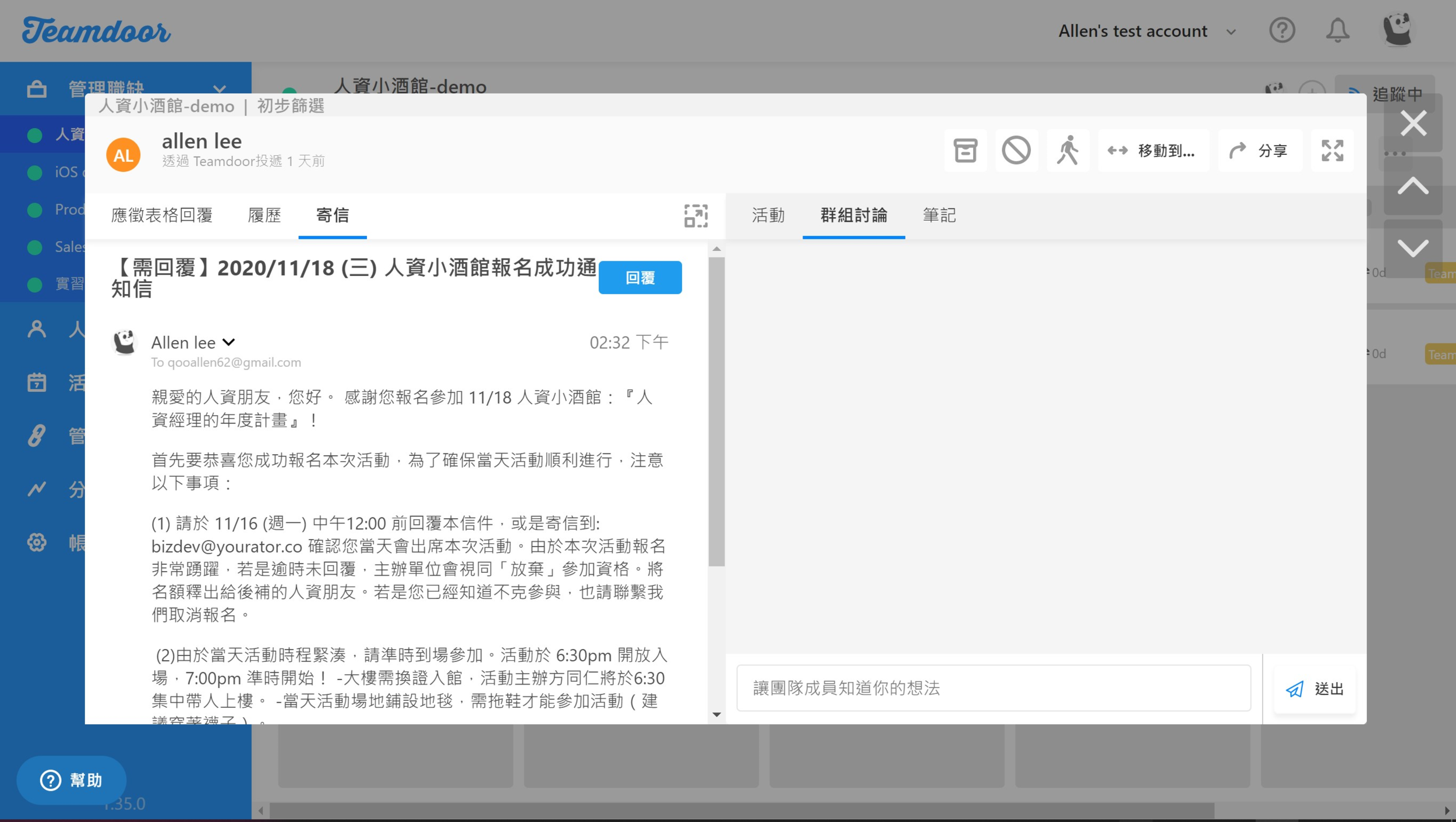Viewport: 1456px width, 822px height.
Task: Open the 活動 tab
Action: click(x=768, y=215)
